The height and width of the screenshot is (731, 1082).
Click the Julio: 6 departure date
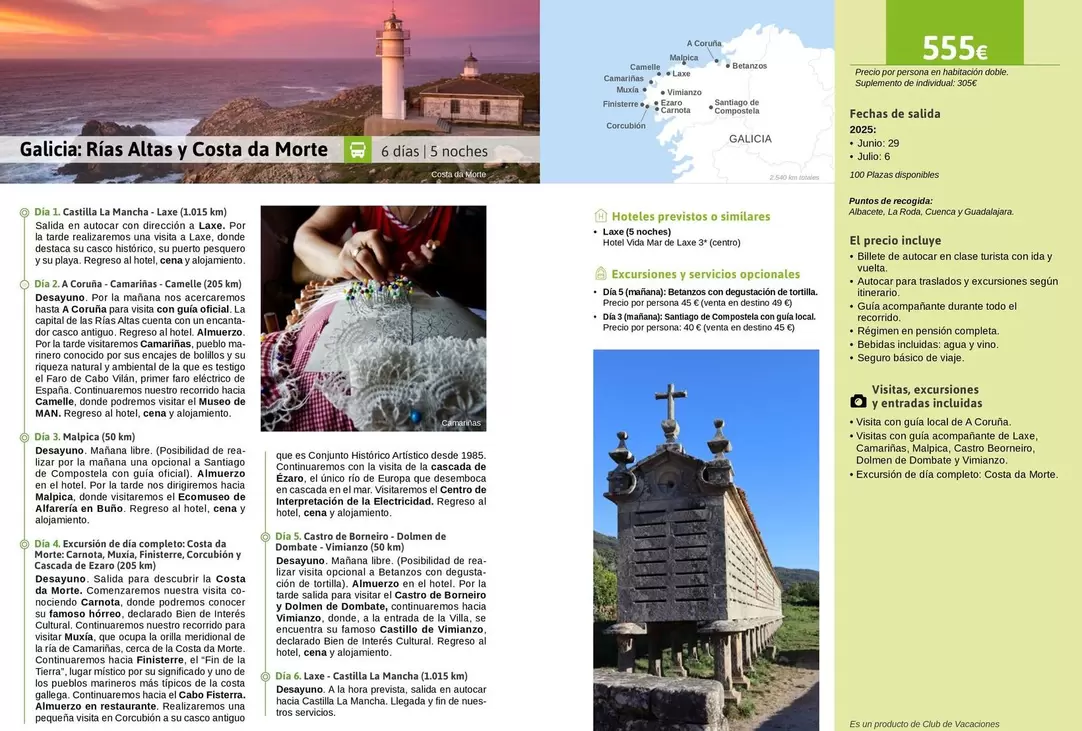point(873,157)
